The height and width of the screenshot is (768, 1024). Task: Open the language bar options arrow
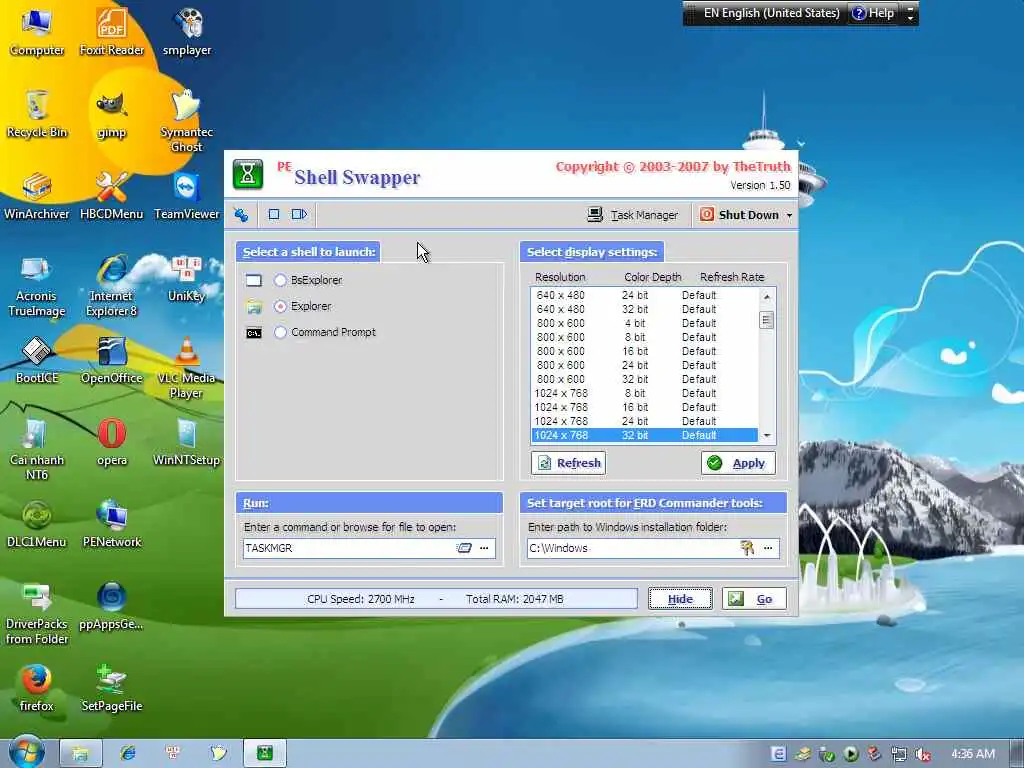click(x=910, y=13)
